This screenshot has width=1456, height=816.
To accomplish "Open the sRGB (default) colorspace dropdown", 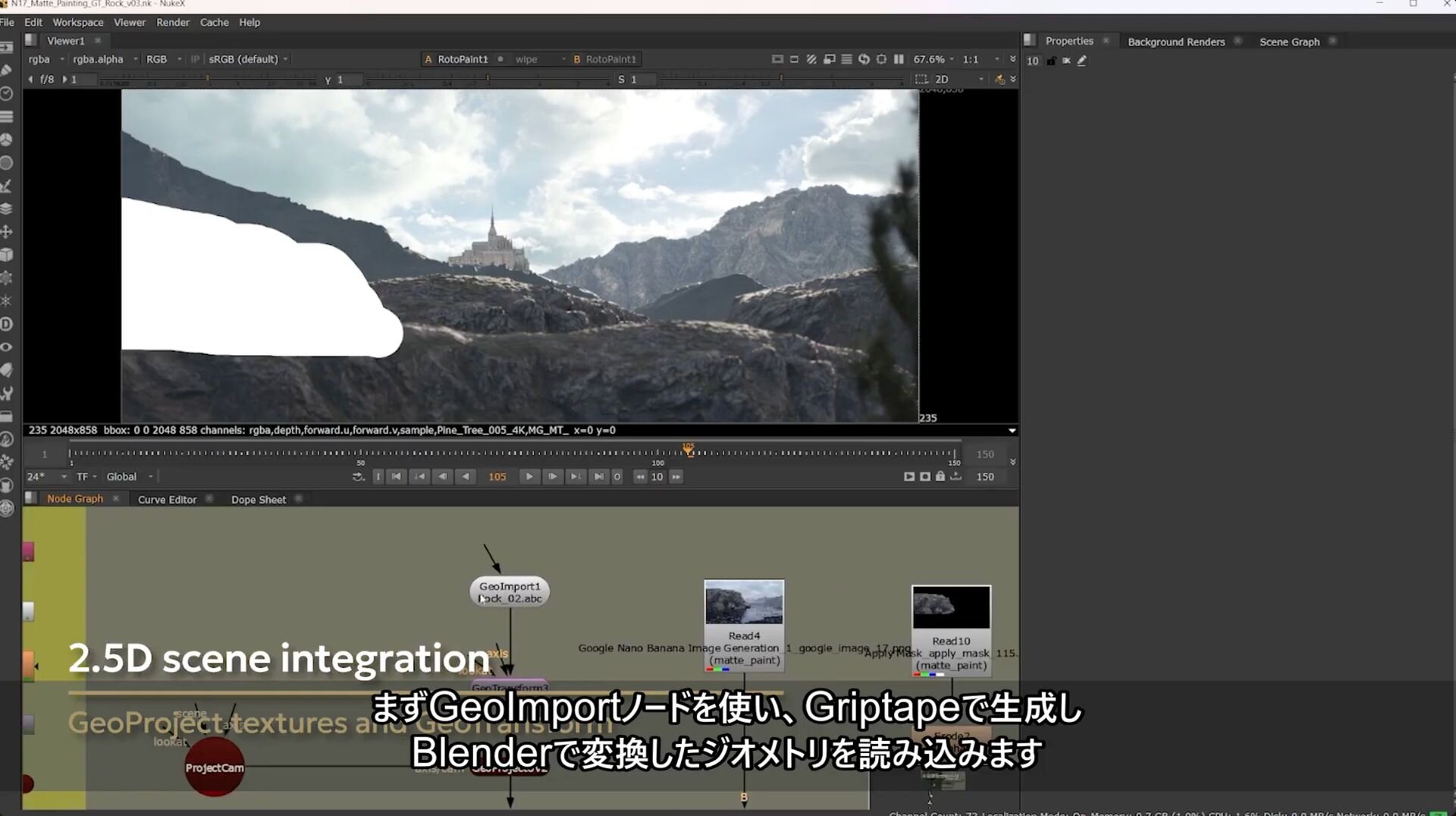I will pyautogui.click(x=248, y=59).
